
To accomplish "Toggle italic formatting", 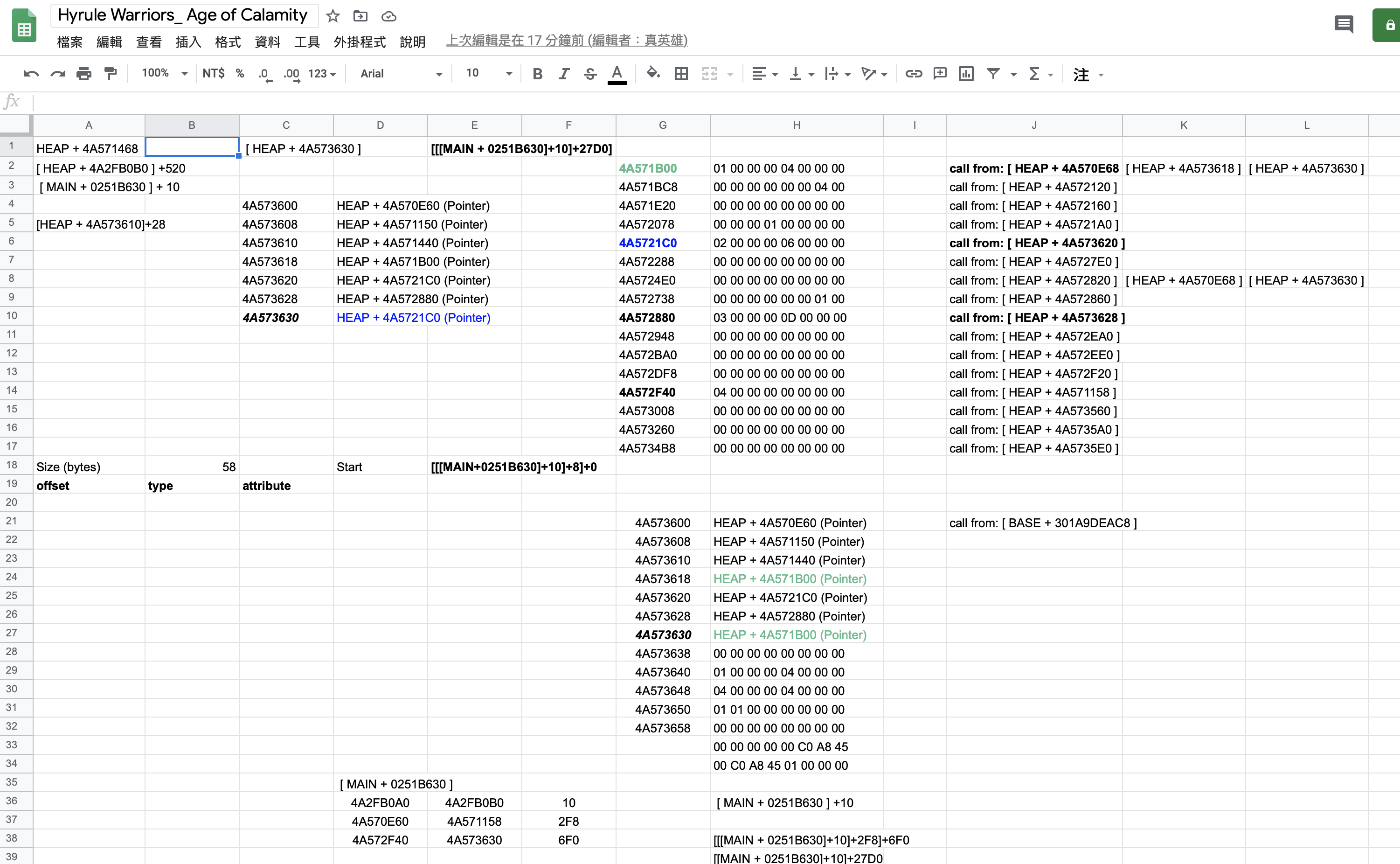I will pyautogui.click(x=564, y=74).
